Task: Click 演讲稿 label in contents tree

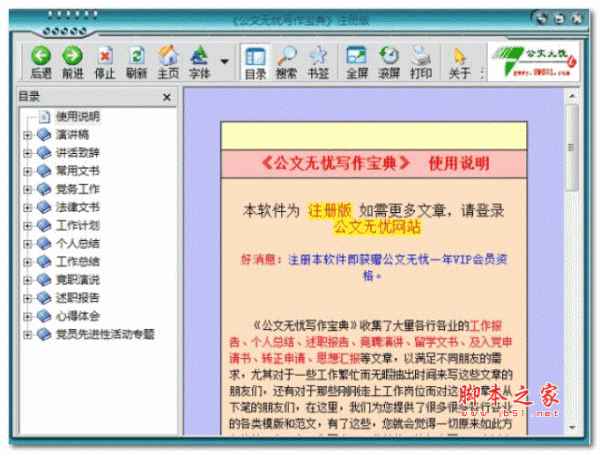Action: click(72, 134)
